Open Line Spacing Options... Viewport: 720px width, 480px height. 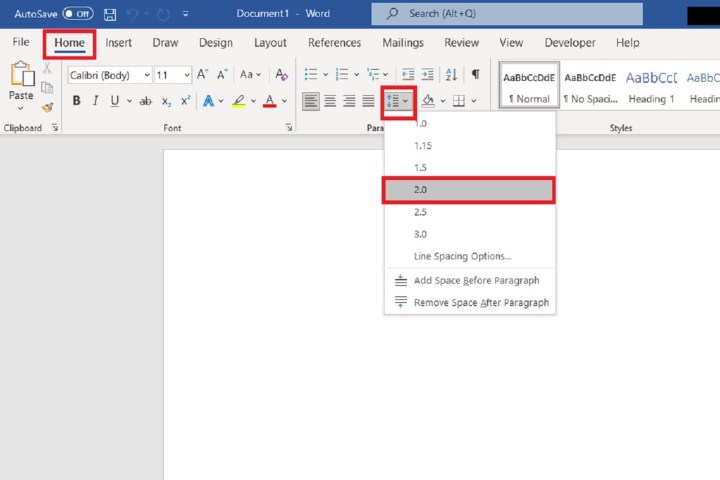point(470,256)
